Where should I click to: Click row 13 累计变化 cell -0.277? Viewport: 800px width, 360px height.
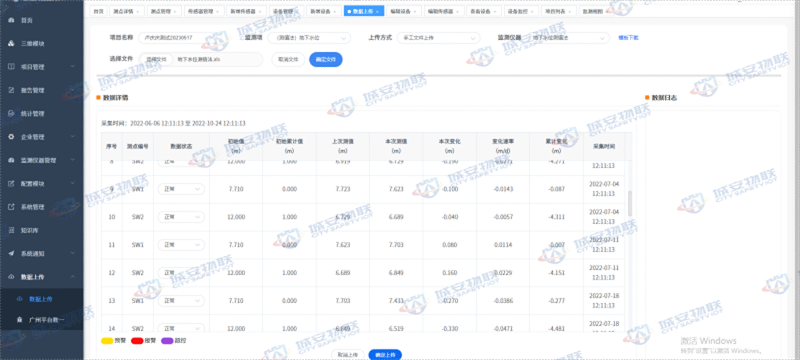[x=557, y=301]
